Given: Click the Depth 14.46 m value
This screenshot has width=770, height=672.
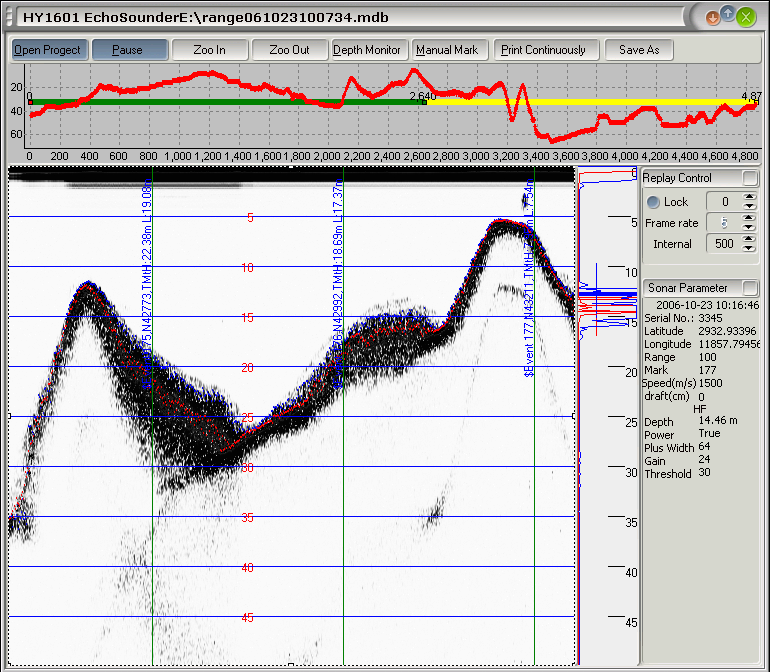Looking at the screenshot, I should 717,420.
